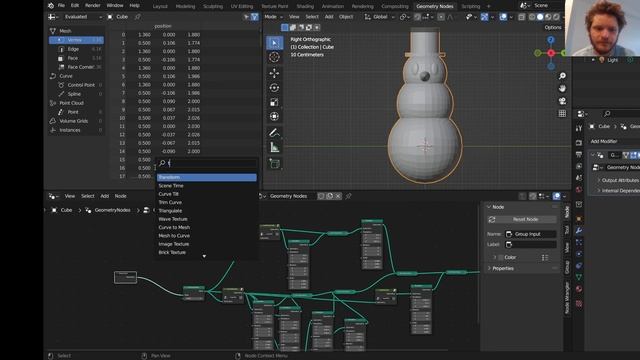Open the Render menu
Screen dimensions: 640x360
(x=93, y=6)
